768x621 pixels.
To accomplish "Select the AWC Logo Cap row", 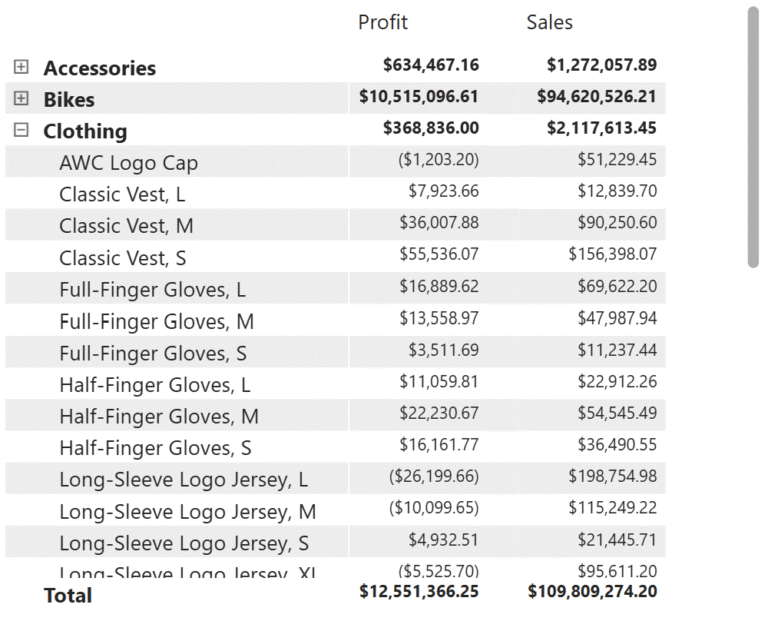I will (128, 163).
